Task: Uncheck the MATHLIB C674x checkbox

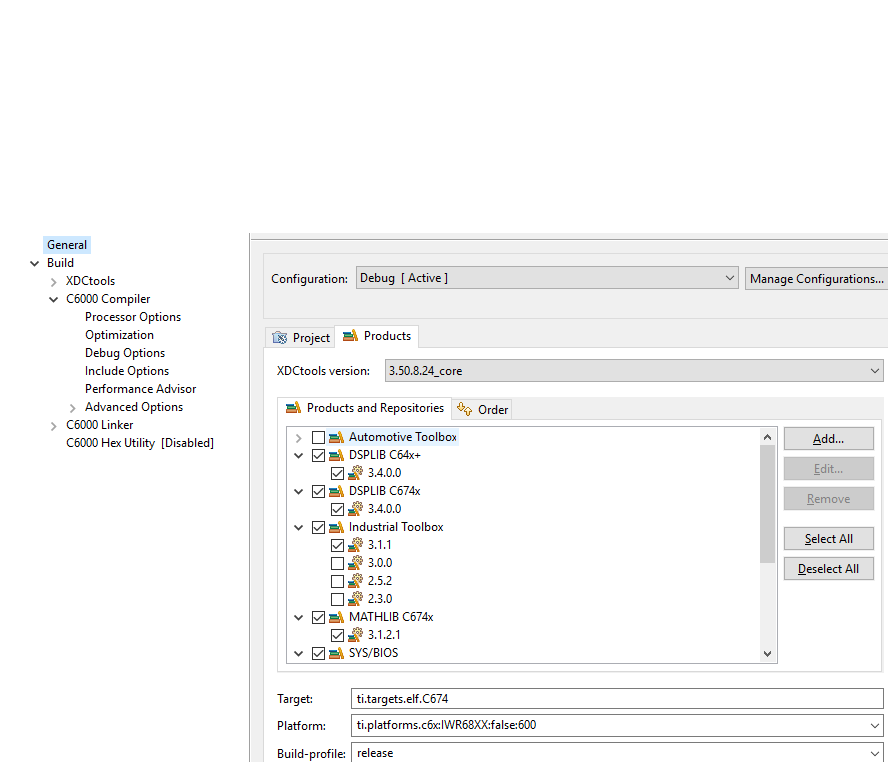Action: pos(318,617)
